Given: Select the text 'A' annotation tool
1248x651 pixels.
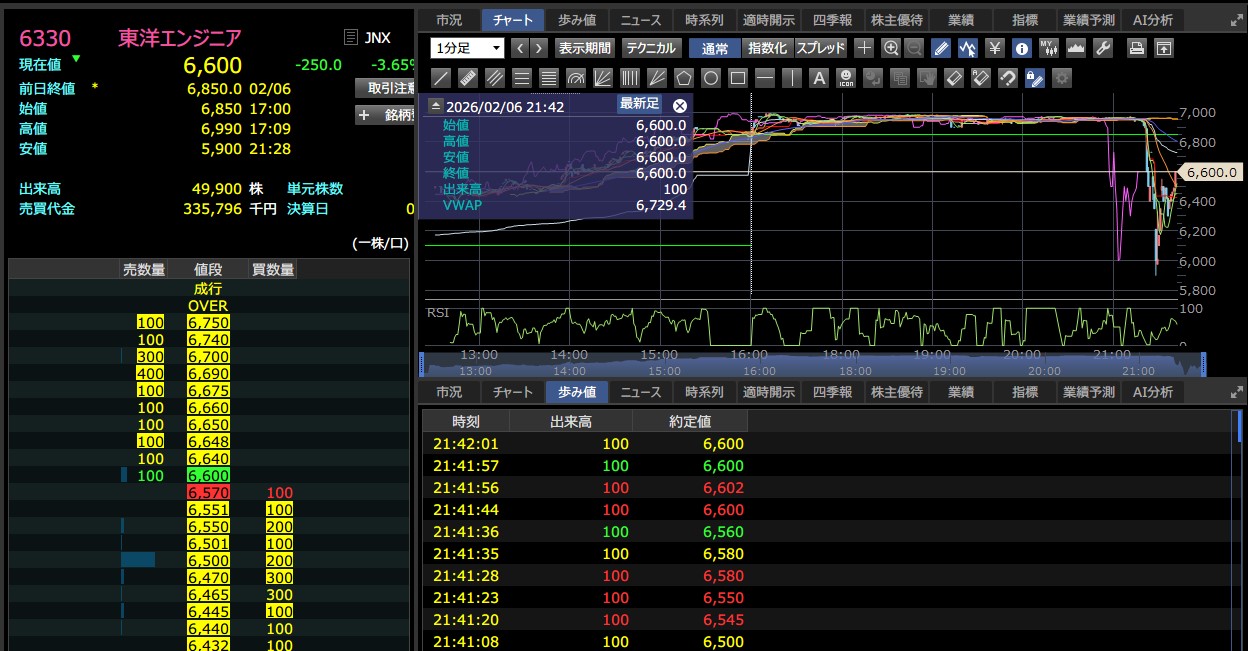Looking at the screenshot, I should (x=819, y=77).
